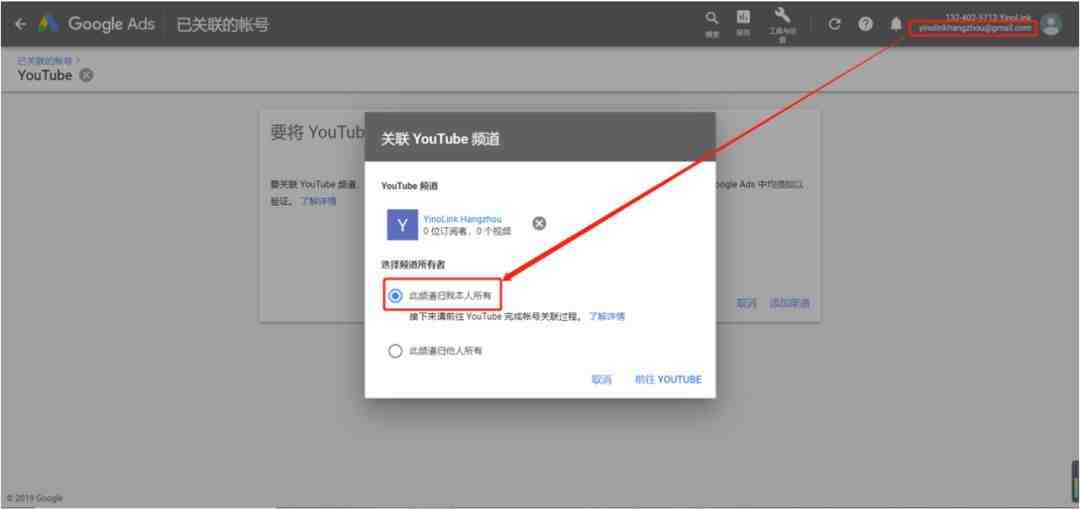Image resolution: width=1080 pixels, height=509 pixels.
Task: Click 取消 button in the dialog
Action: click(x=601, y=380)
